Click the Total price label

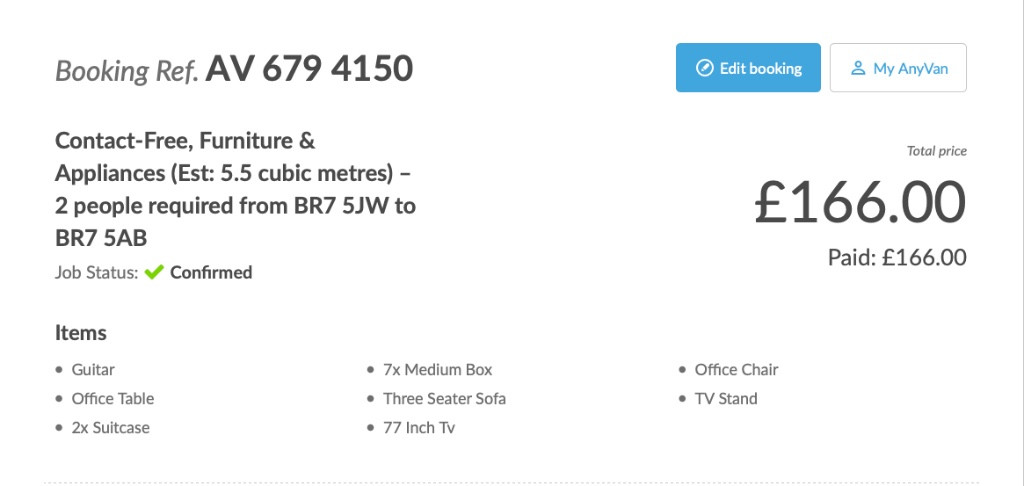coord(936,152)
